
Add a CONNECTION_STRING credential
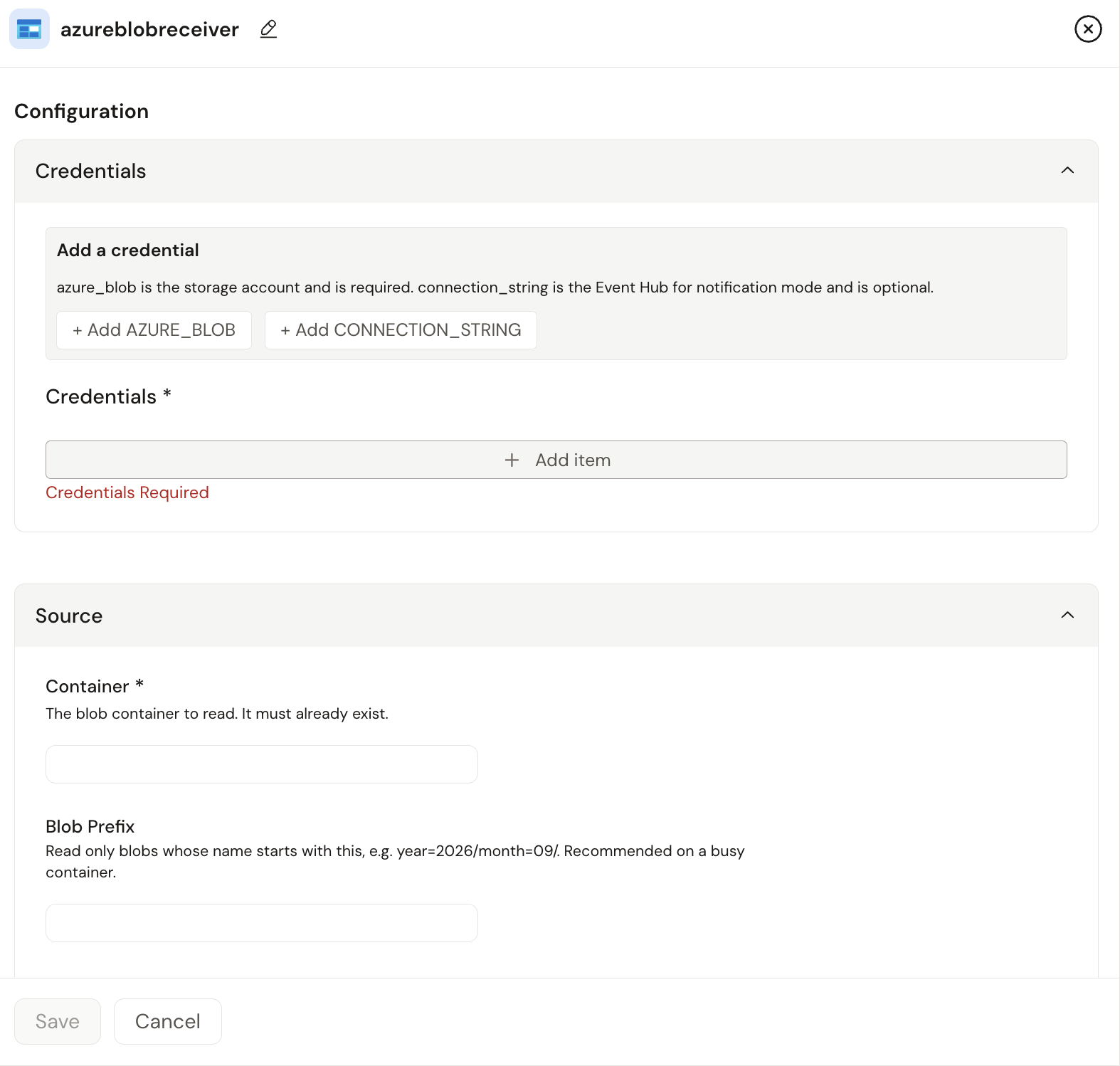tap(401, 330)
